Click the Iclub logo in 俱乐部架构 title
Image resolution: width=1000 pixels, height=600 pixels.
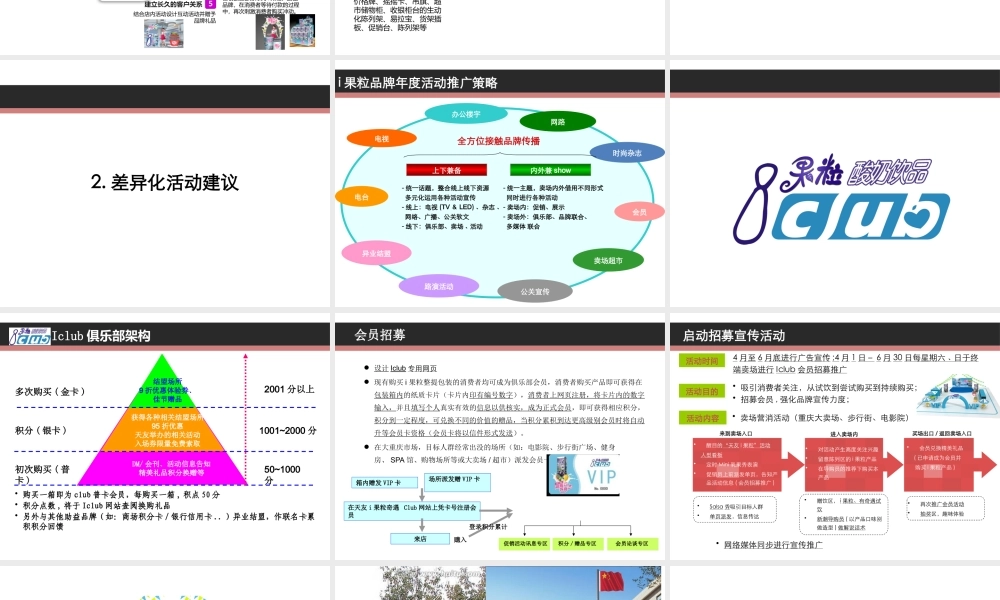tap(30, 336)
